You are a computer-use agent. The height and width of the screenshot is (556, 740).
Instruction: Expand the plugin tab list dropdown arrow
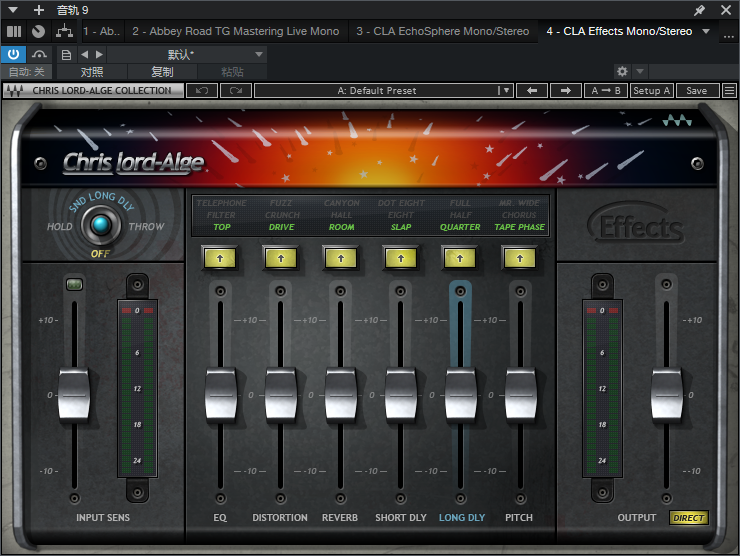tap(706, 32)
